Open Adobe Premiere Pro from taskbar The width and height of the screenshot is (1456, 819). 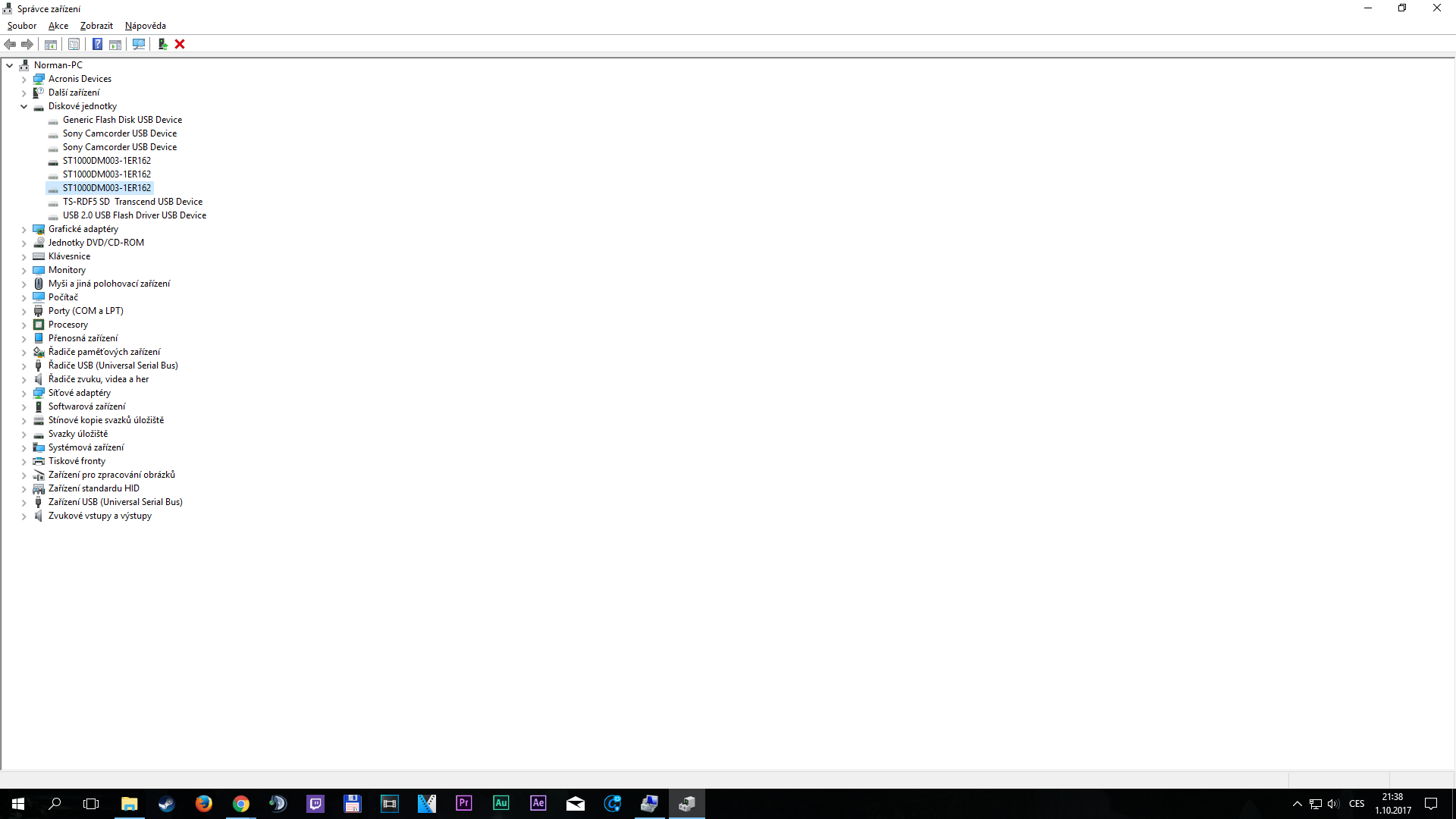tap(463, 803)
